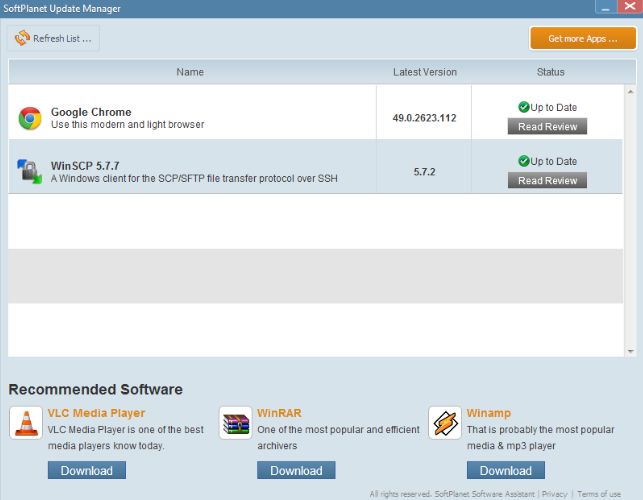Click the WinSCP lock icon
The image size is (643, 500).
click(x=30, y=171)
